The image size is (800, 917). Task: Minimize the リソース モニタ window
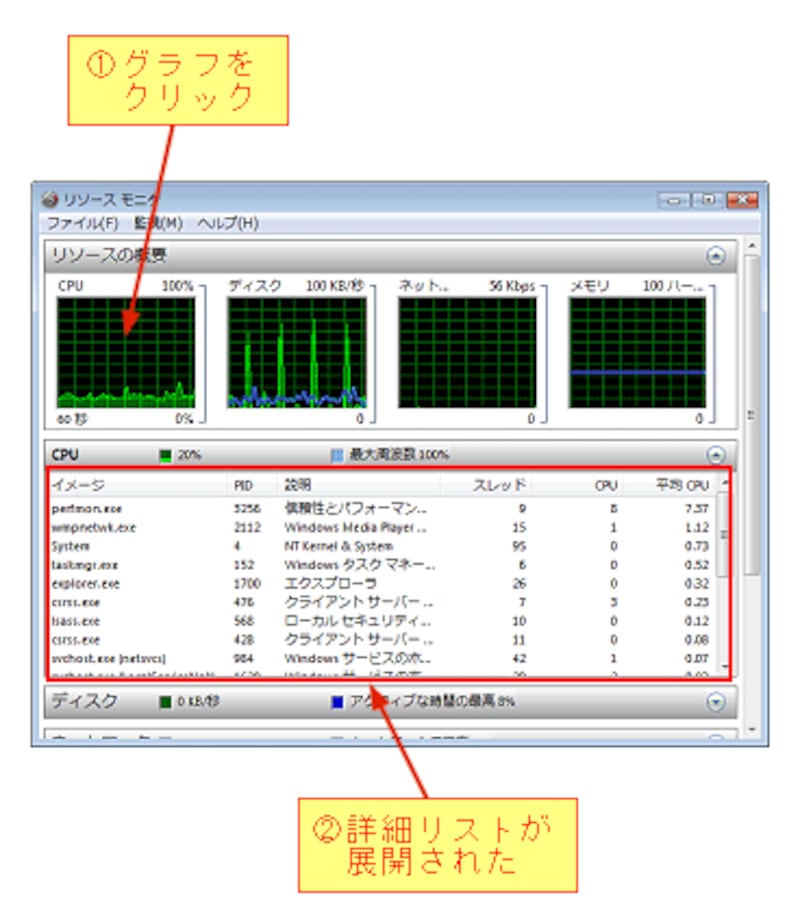point(674,201)
